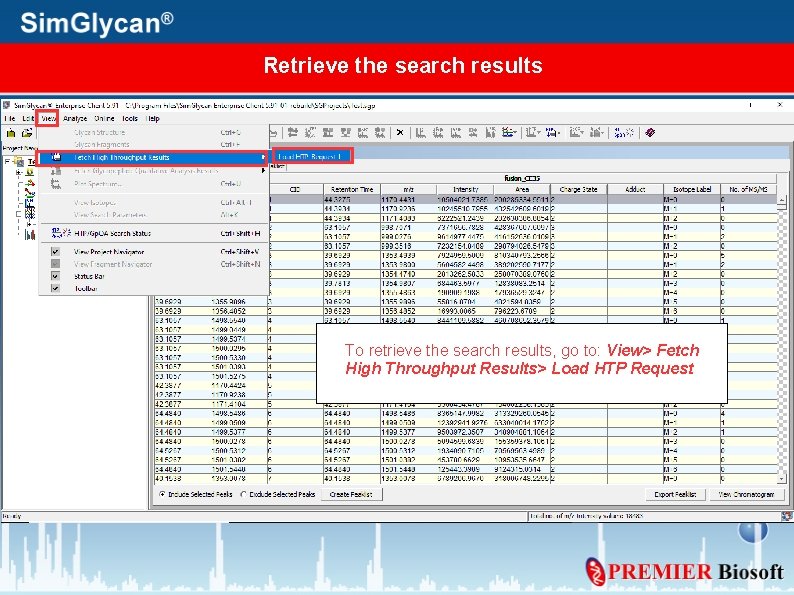Click the View Chromatogram button

coord(746,494)
